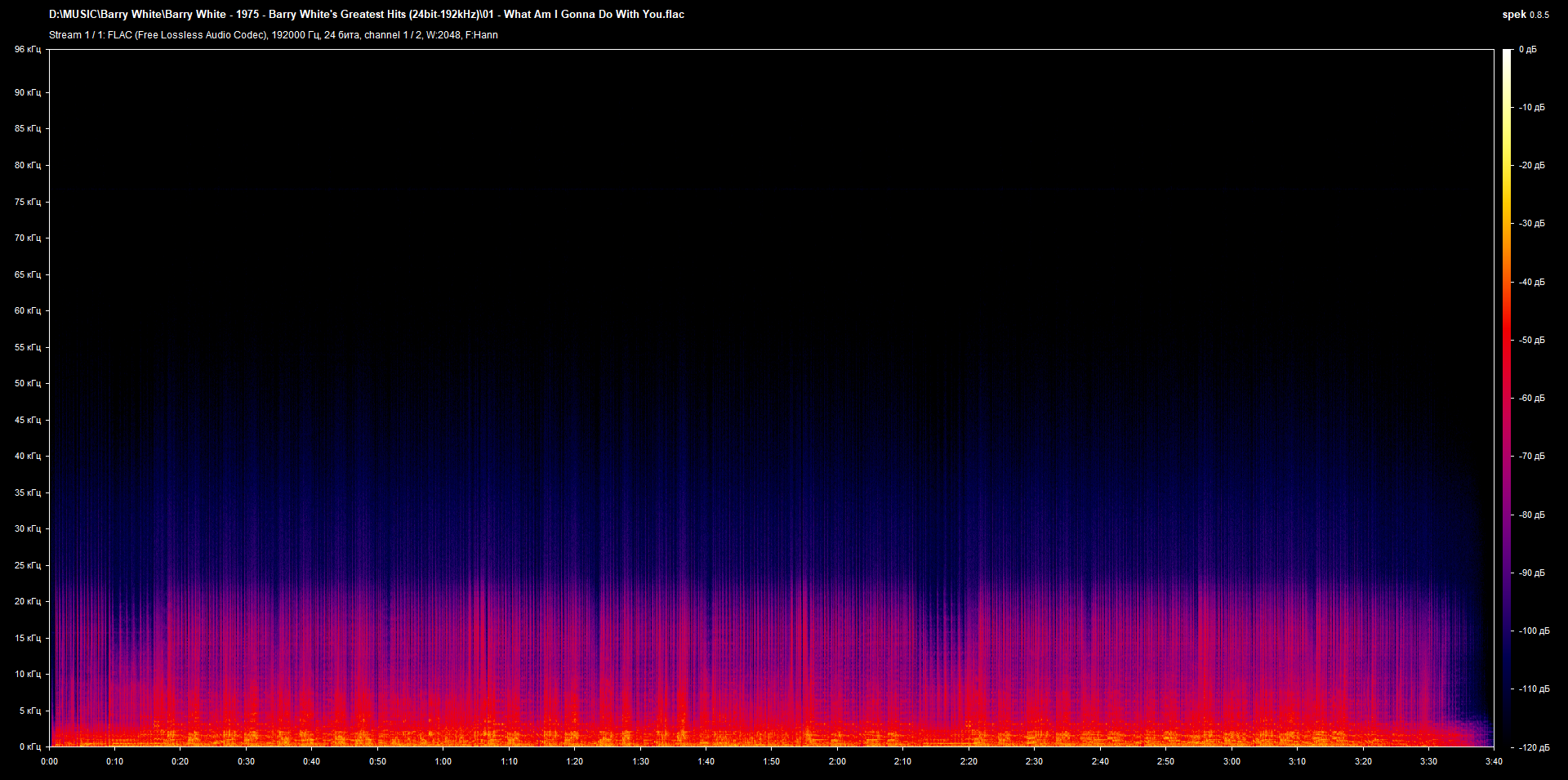The width and height of the screenshot is (1568, 780).
Task: Click the 70 кГц frequency axis label
Action: point(28,238)
